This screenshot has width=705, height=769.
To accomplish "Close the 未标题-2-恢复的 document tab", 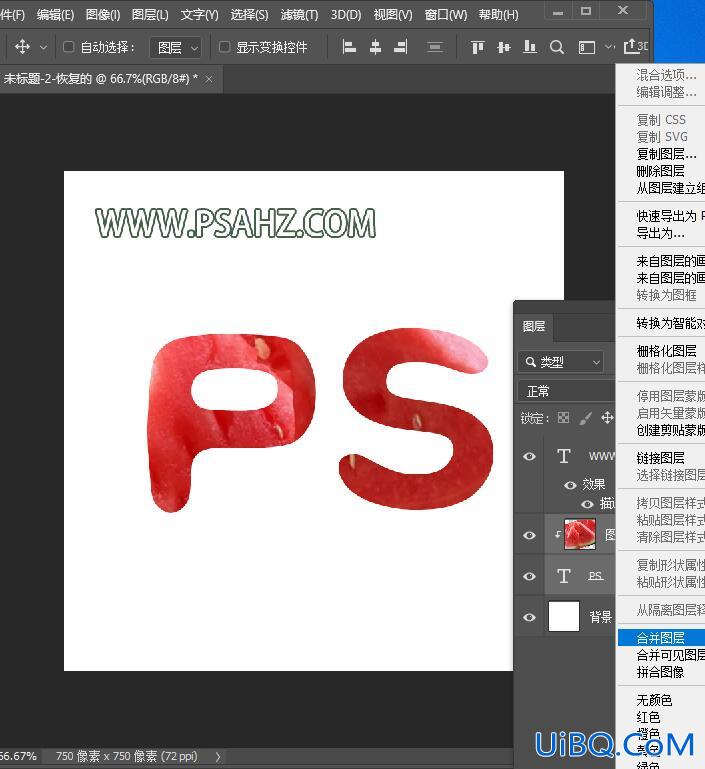I will click(209, 78).
